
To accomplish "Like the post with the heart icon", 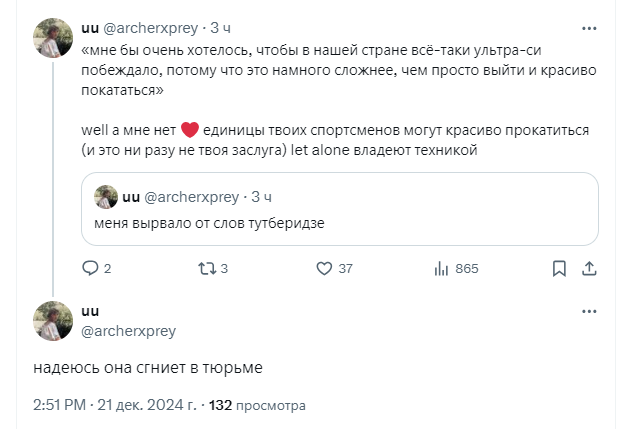I will [x=324, y=268].
